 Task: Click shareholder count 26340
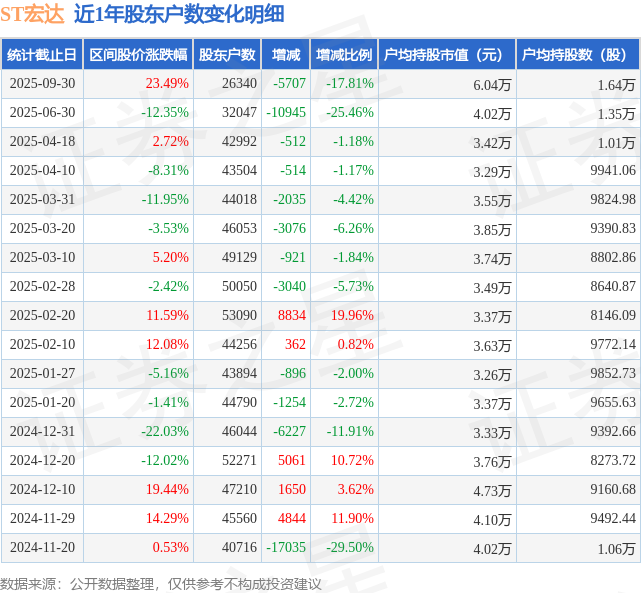(239, 83)
